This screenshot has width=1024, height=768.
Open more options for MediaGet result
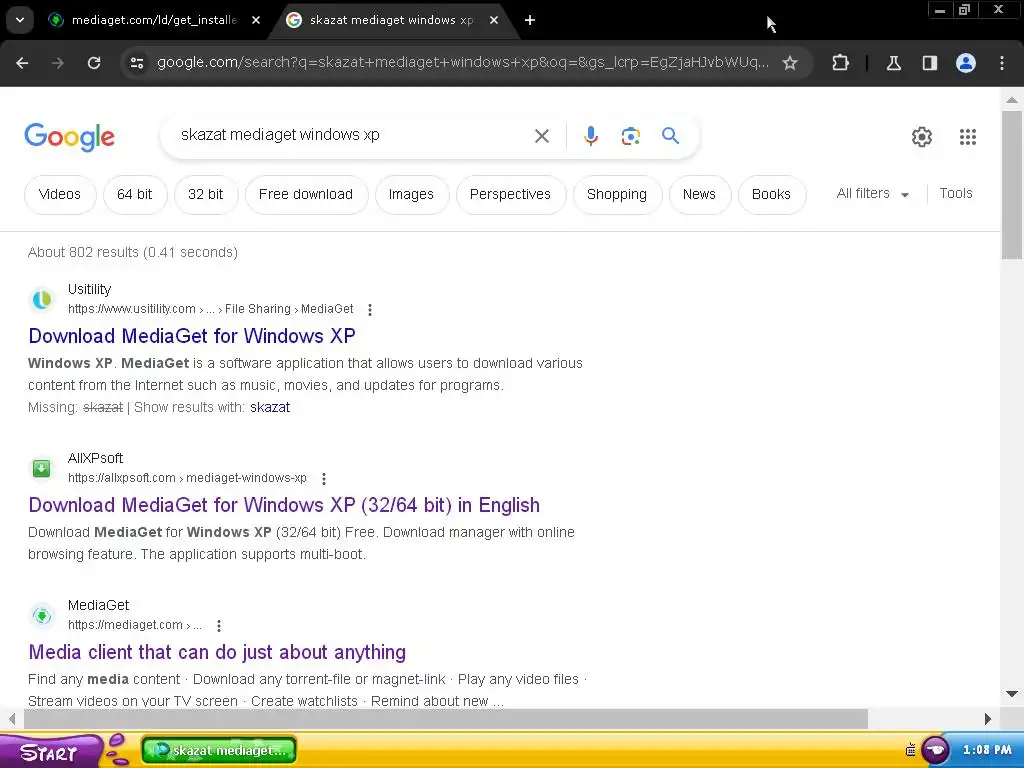coord(219,626)
